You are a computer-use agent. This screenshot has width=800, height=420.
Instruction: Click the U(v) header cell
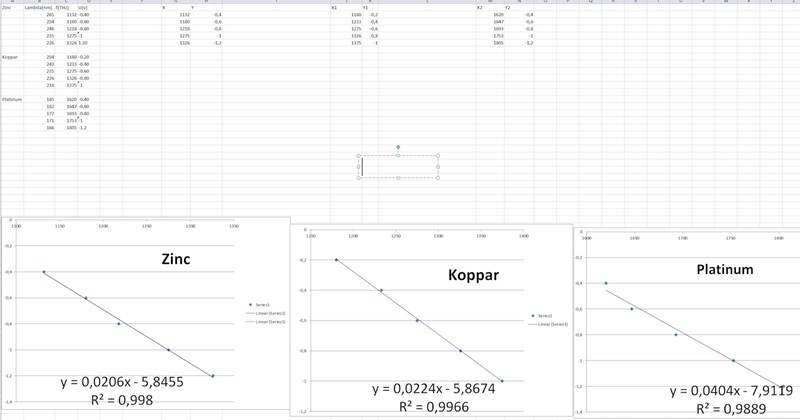tap(82, 9)
